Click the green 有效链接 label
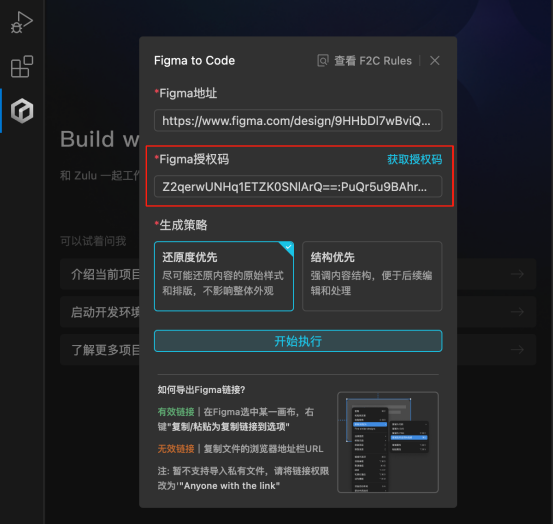The width and height of the screenshot is (554, 524). [176, 412]
